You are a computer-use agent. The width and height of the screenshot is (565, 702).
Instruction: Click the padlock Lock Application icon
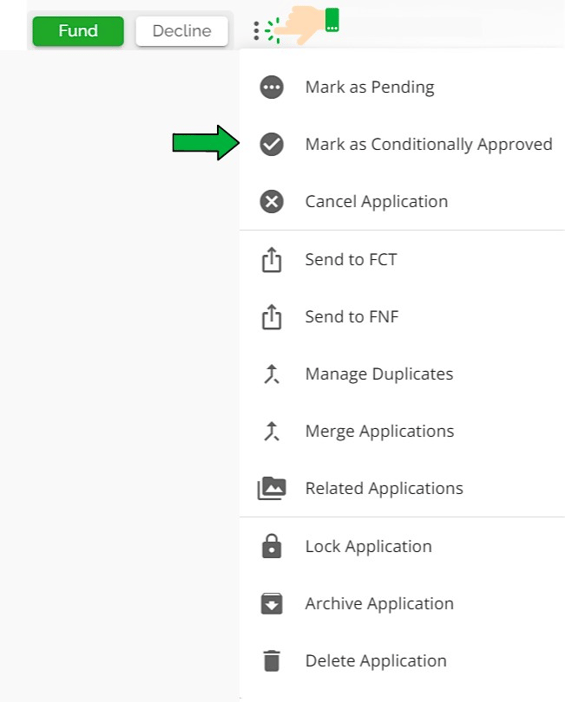coord(271,546)
